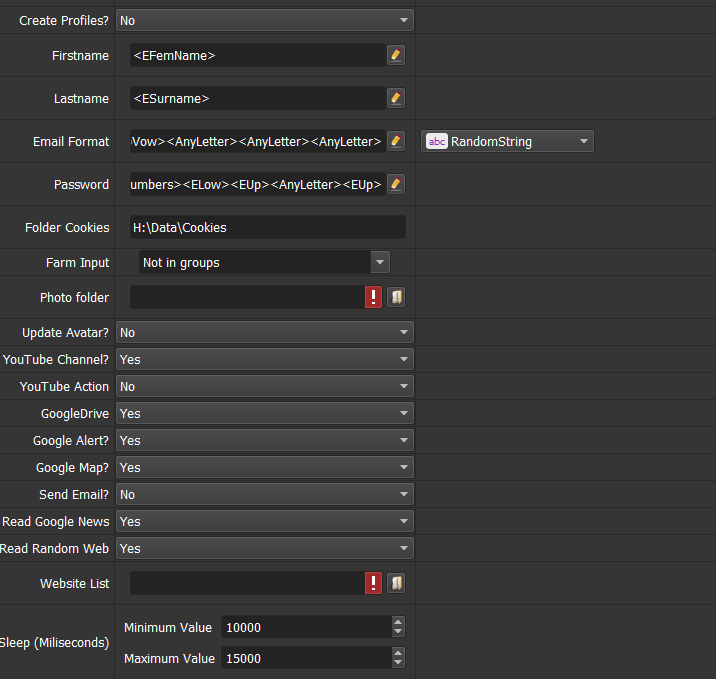Edit the Lastname value with pencil icon
Image resolution: width=716 pixels, height=679 pixels.
pyautogui.click(x=396, y=98)
